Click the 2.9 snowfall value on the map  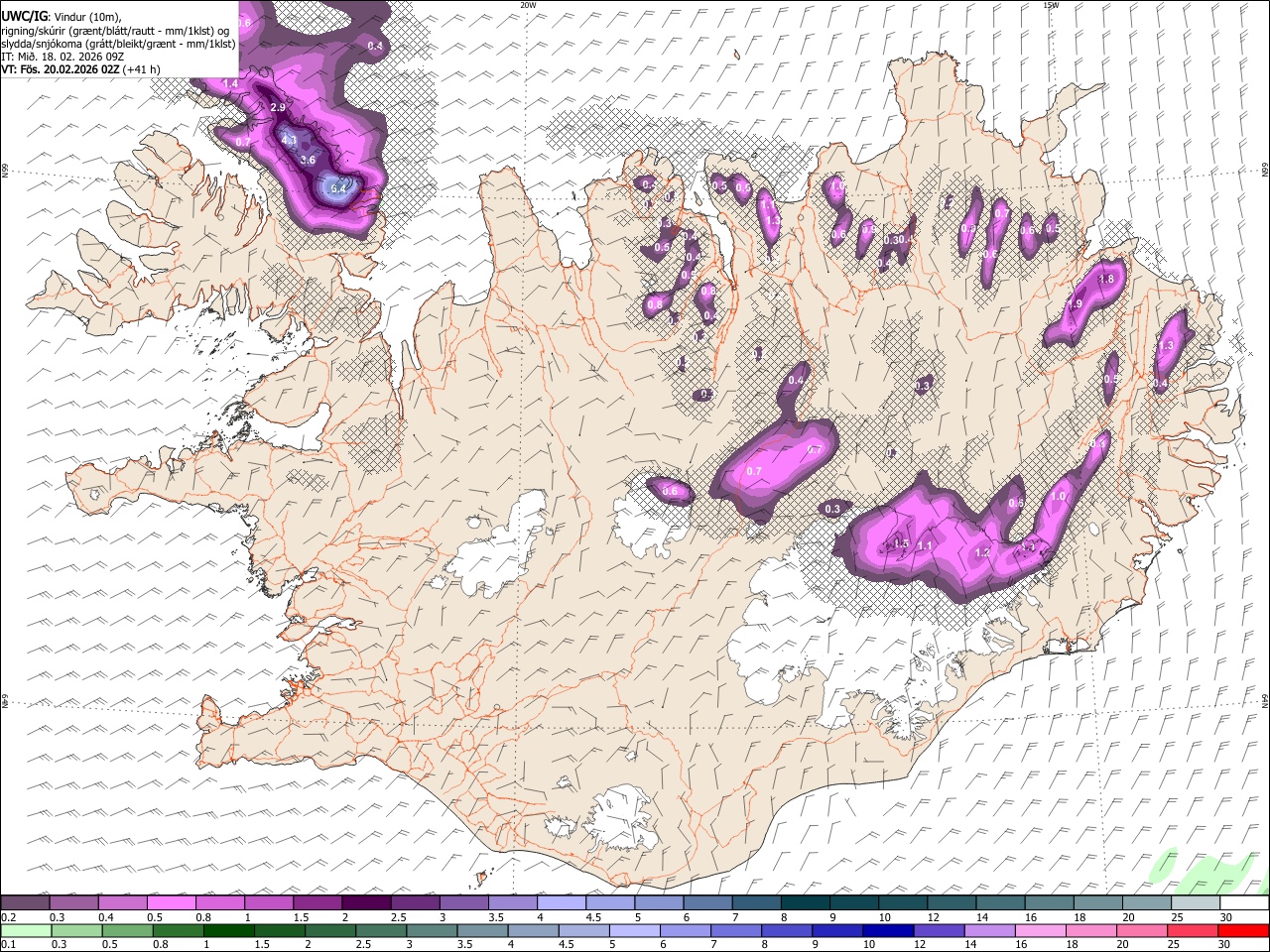(x=278, y=107)
